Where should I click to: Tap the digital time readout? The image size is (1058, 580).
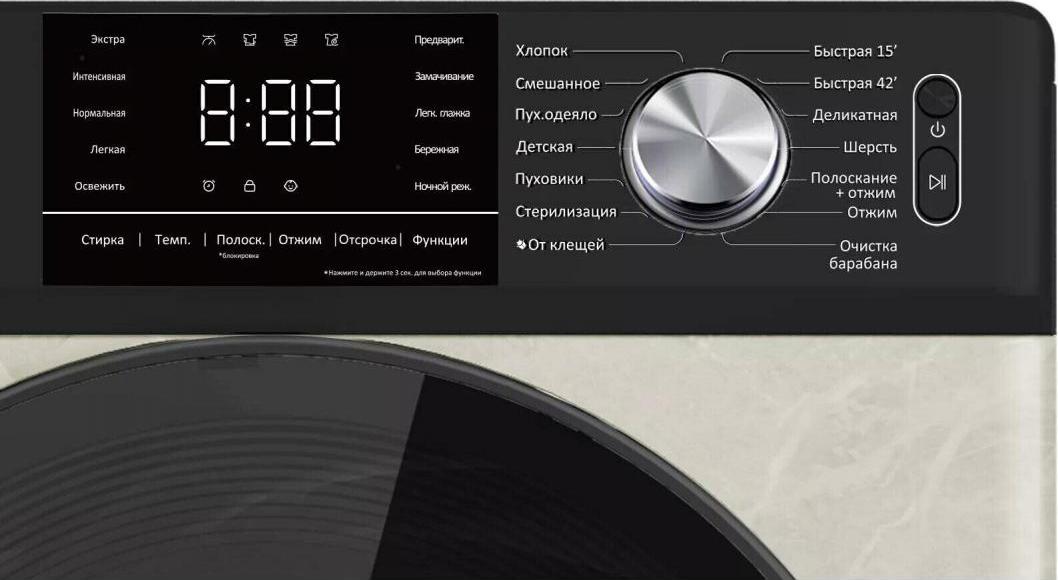(270, 113)
